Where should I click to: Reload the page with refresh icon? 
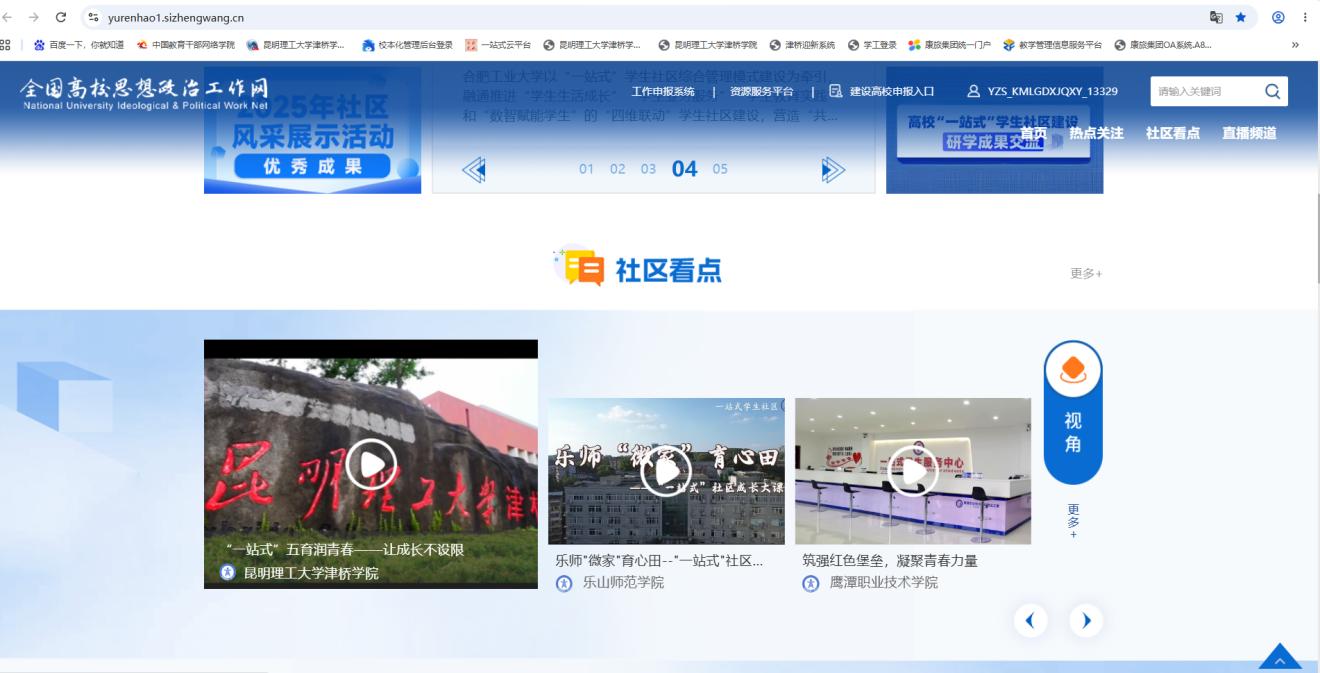point(61,17)
